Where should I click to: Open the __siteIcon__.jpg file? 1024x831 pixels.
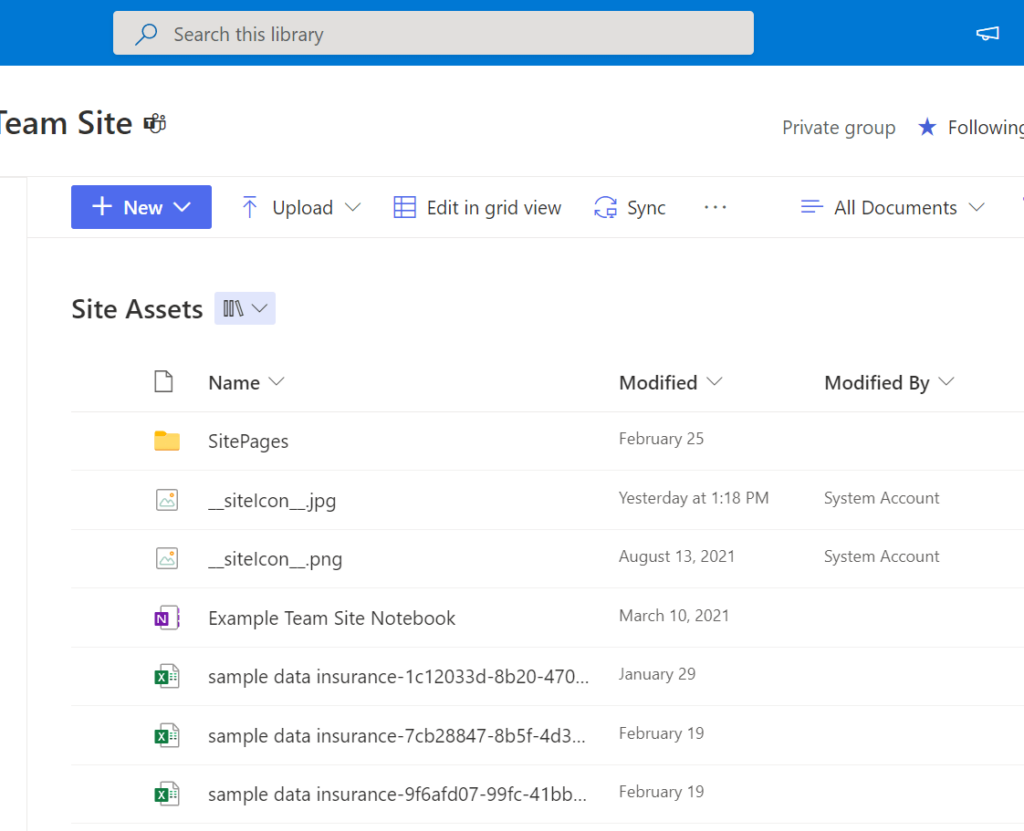click(272, 500)
